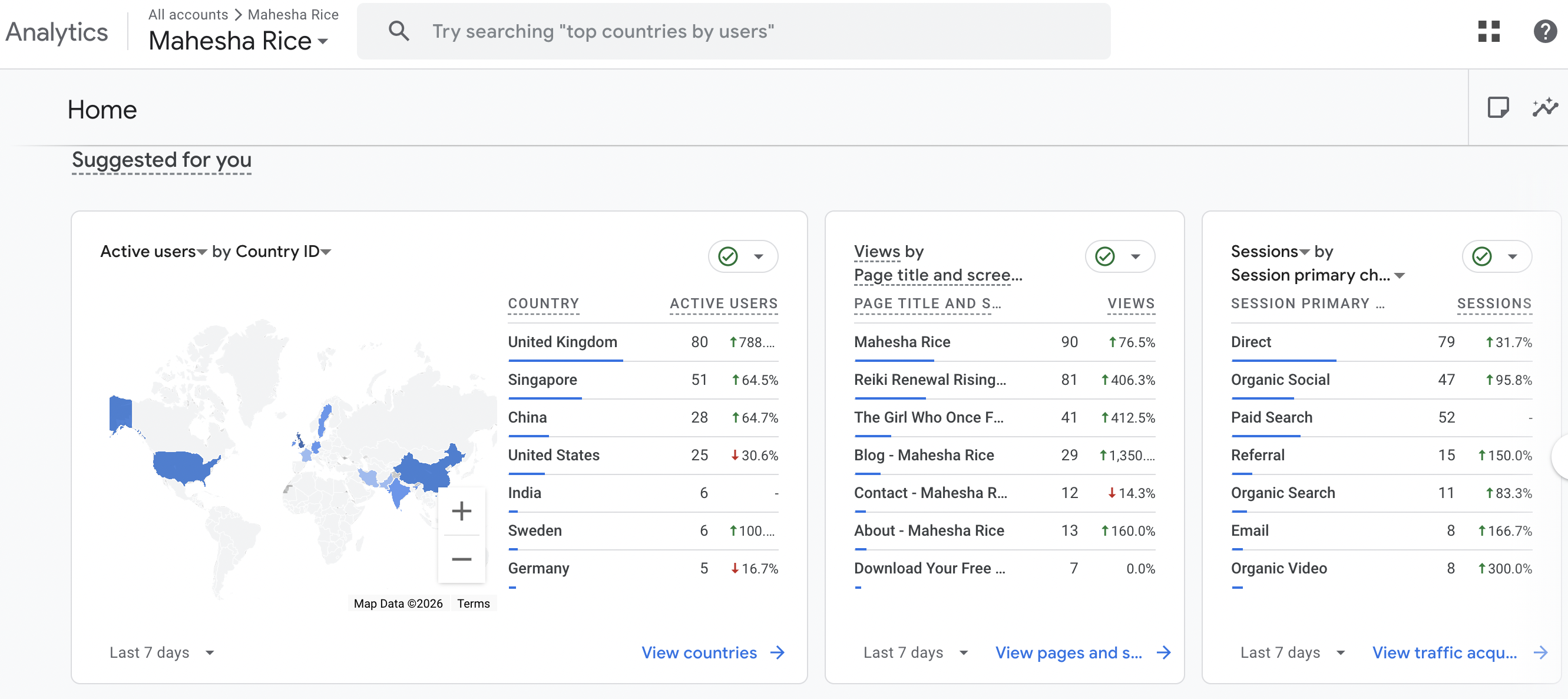This screenshot has width=1568, height=699.
Task: Zoom out on the world map
Action: 462,558
